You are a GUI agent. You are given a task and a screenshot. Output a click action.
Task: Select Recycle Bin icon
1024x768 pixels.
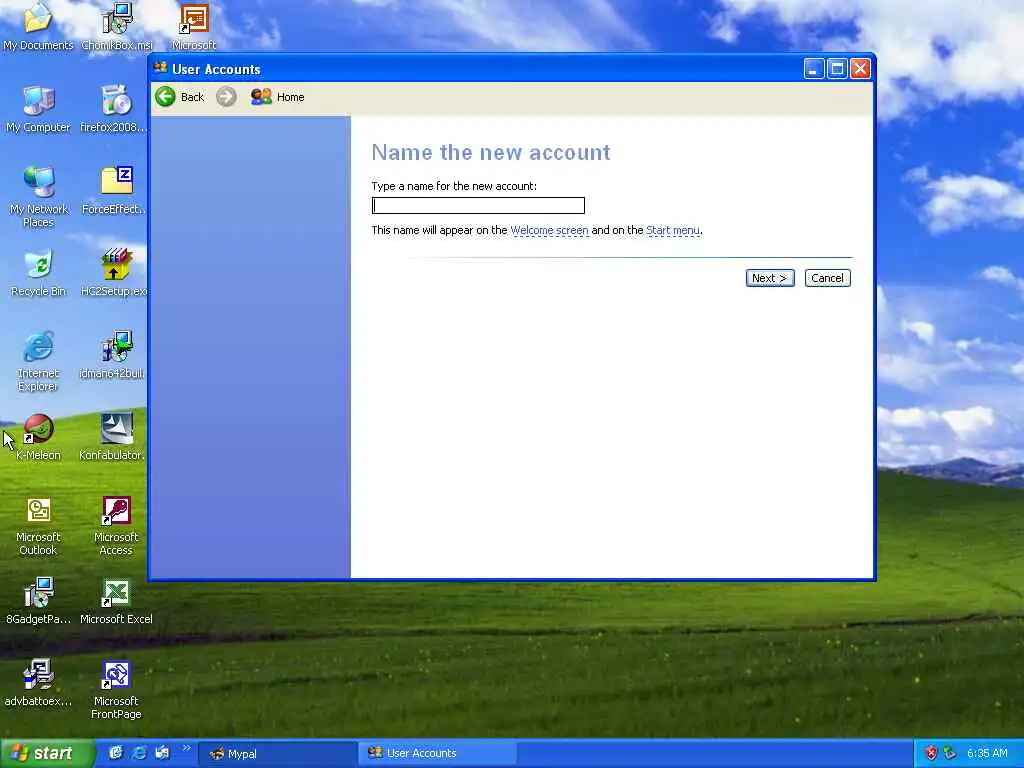(x=38, y=272)
